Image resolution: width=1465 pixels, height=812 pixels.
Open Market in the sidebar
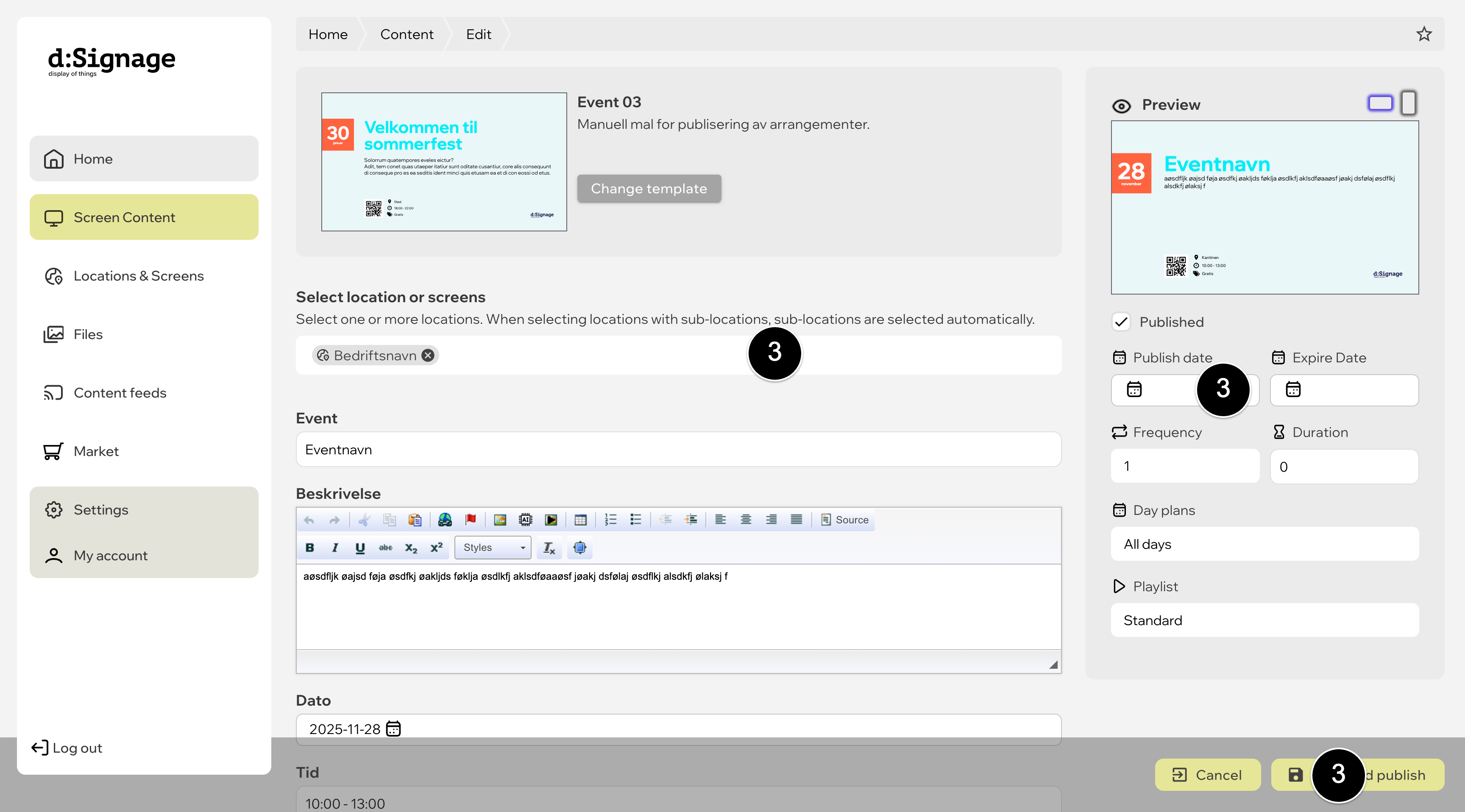tap(144, 451)
